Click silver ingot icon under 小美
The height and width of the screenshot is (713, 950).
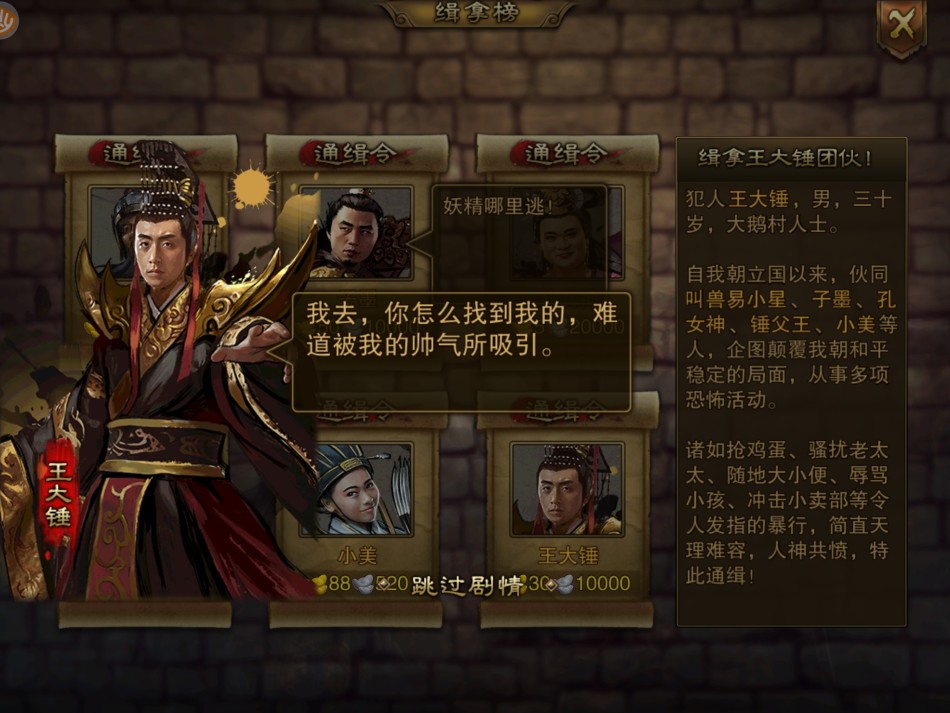[x=364, y=584]
